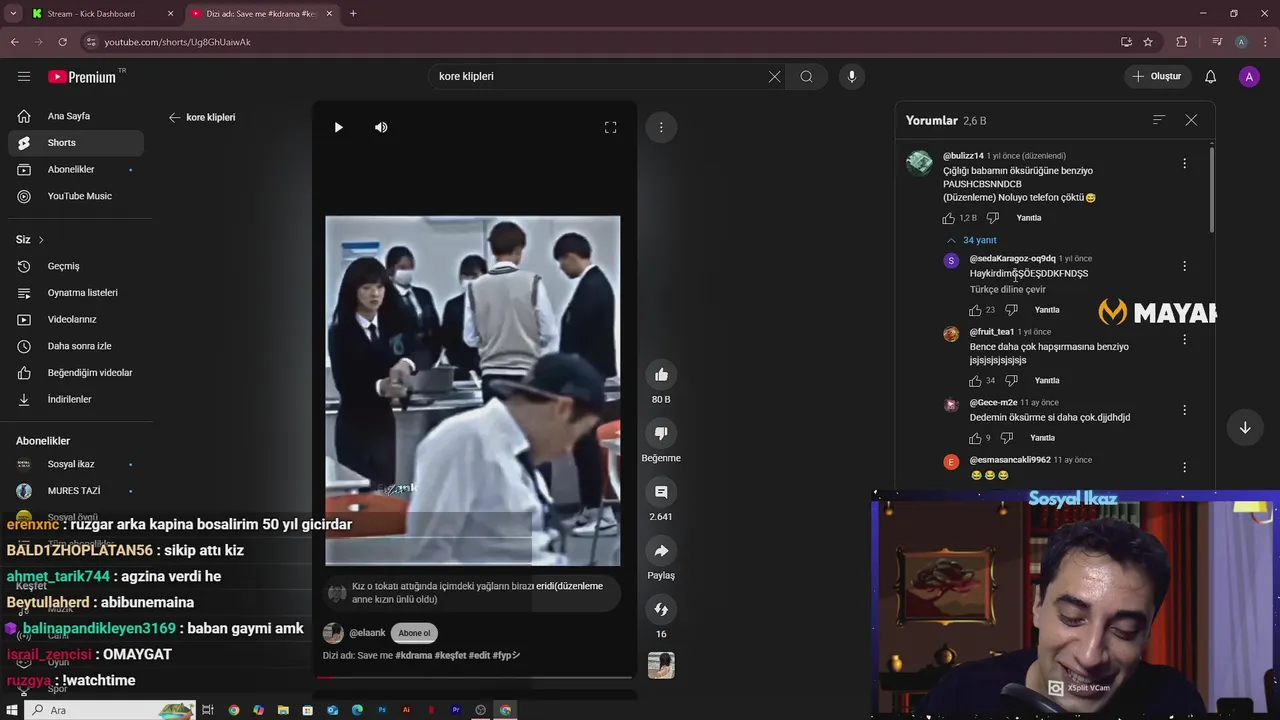Open the YouTube hamburger guide menu
Image resolution: width=1280 pixels, height=720 pixels.
coord(24,76)
